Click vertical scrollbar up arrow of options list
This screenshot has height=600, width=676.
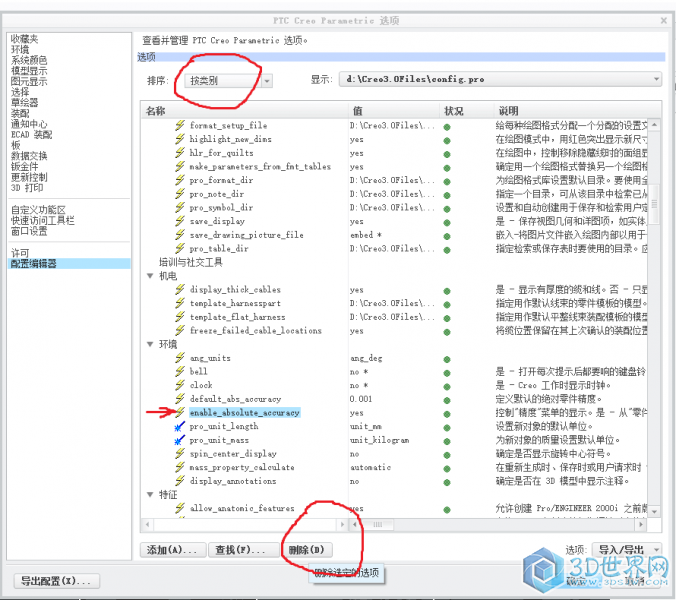pos(654,125)
